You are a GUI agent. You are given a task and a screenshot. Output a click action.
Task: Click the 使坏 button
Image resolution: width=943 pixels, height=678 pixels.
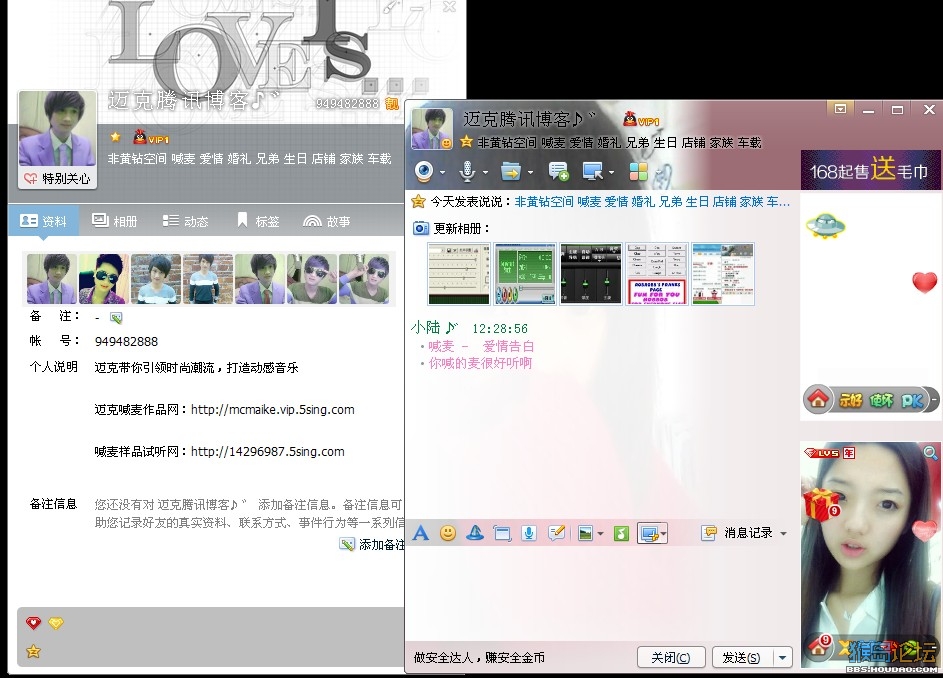(x=881, y=400)
